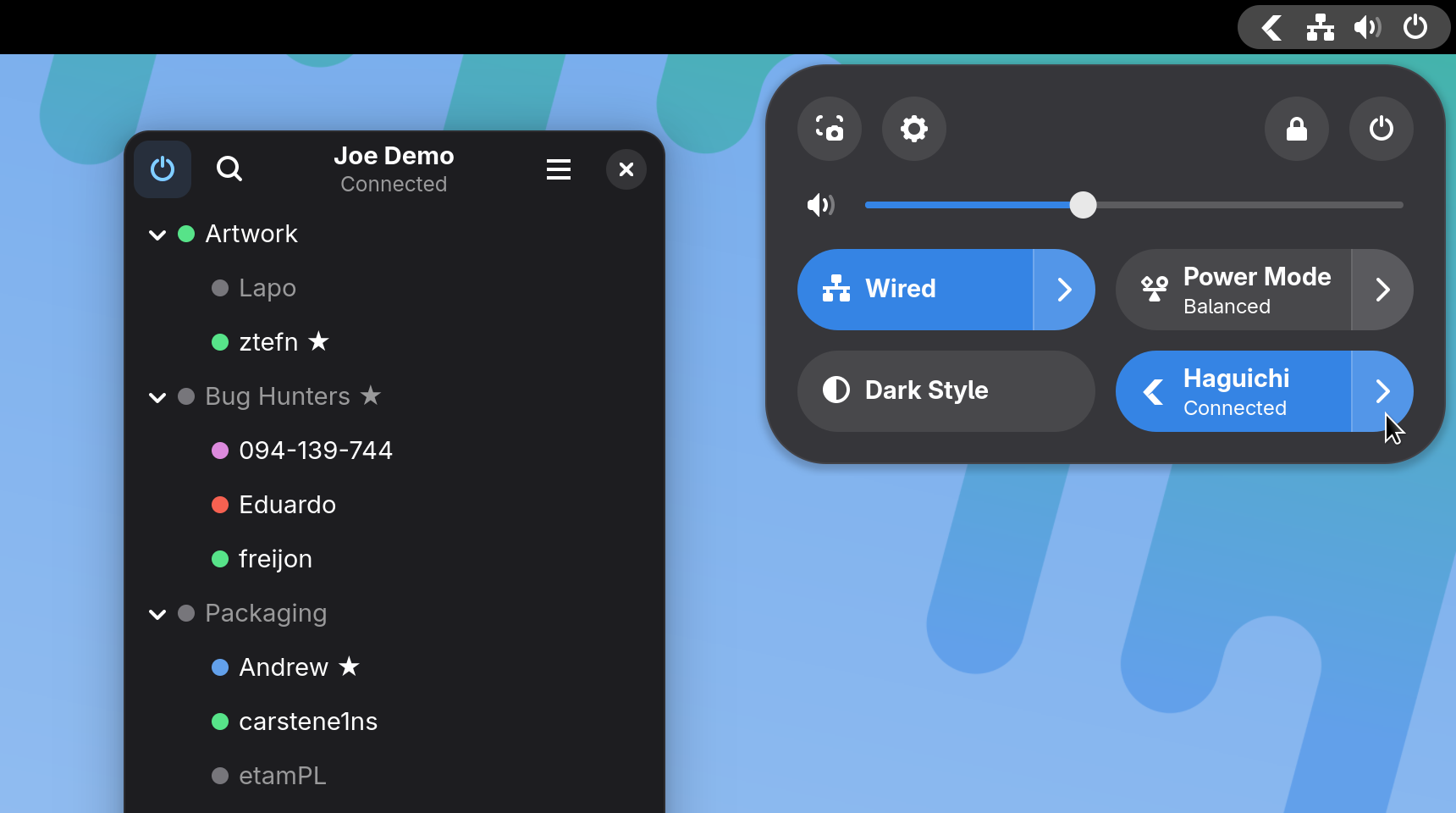1456x813 pixels.
Task: Expand the Wired submenu arrow
Action: click(x=1064, y=290)
